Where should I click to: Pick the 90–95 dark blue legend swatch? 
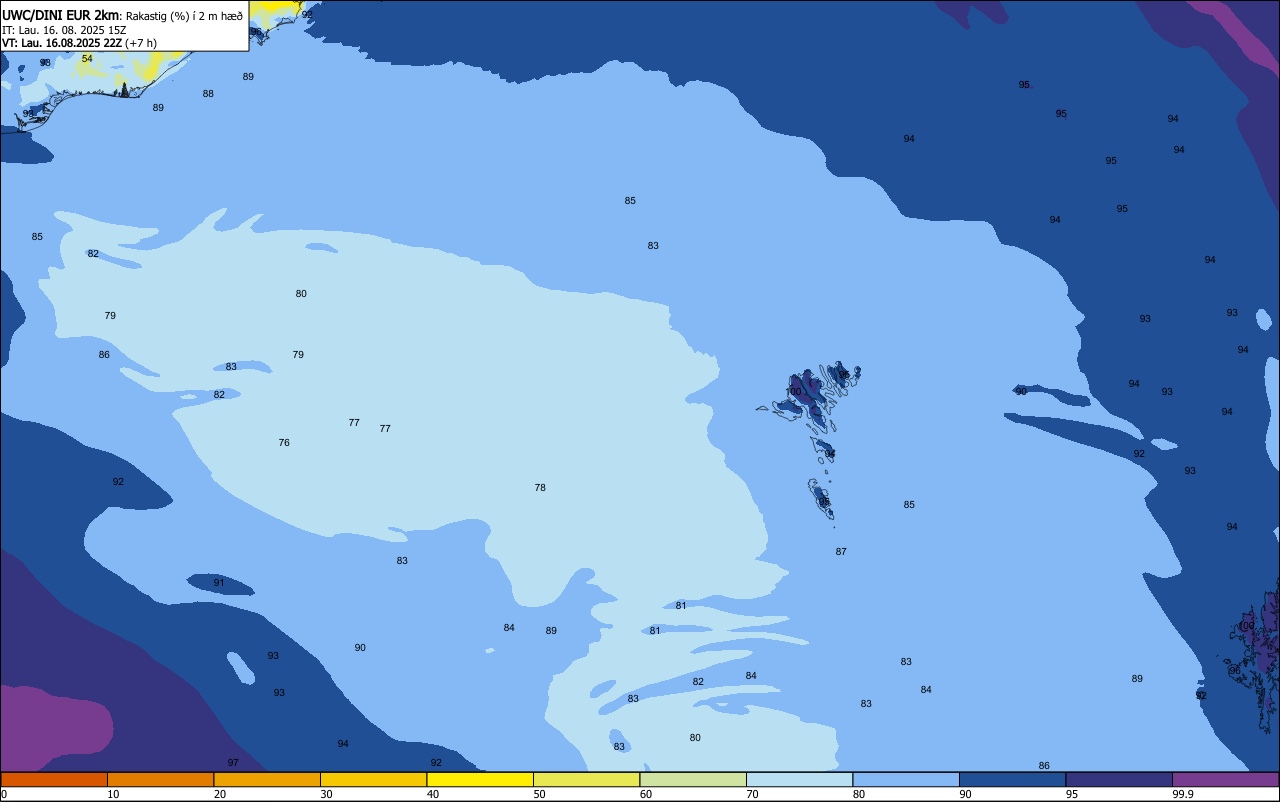tap(1012, 779)
